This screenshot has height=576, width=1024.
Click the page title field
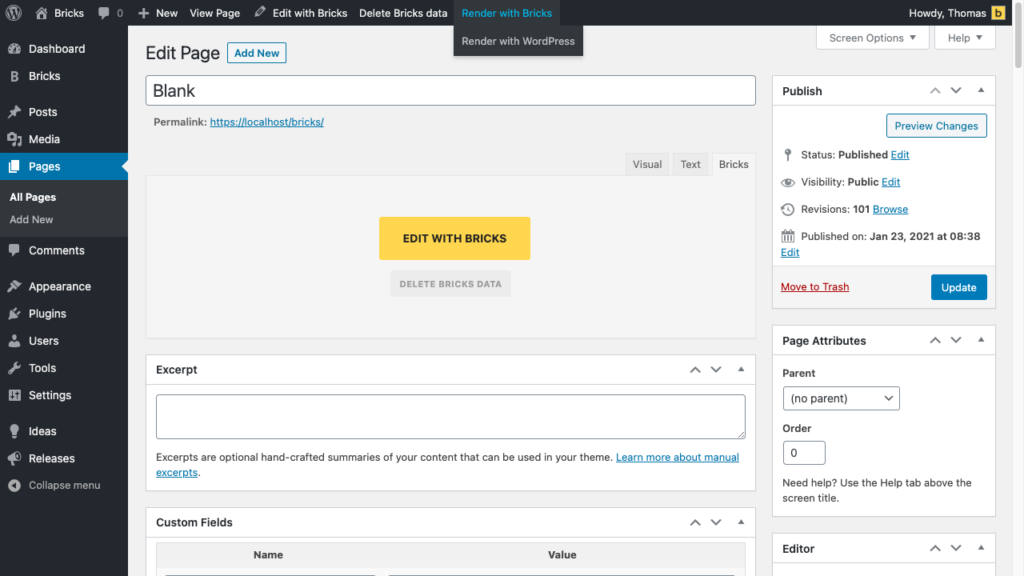(x=450, y=90)
